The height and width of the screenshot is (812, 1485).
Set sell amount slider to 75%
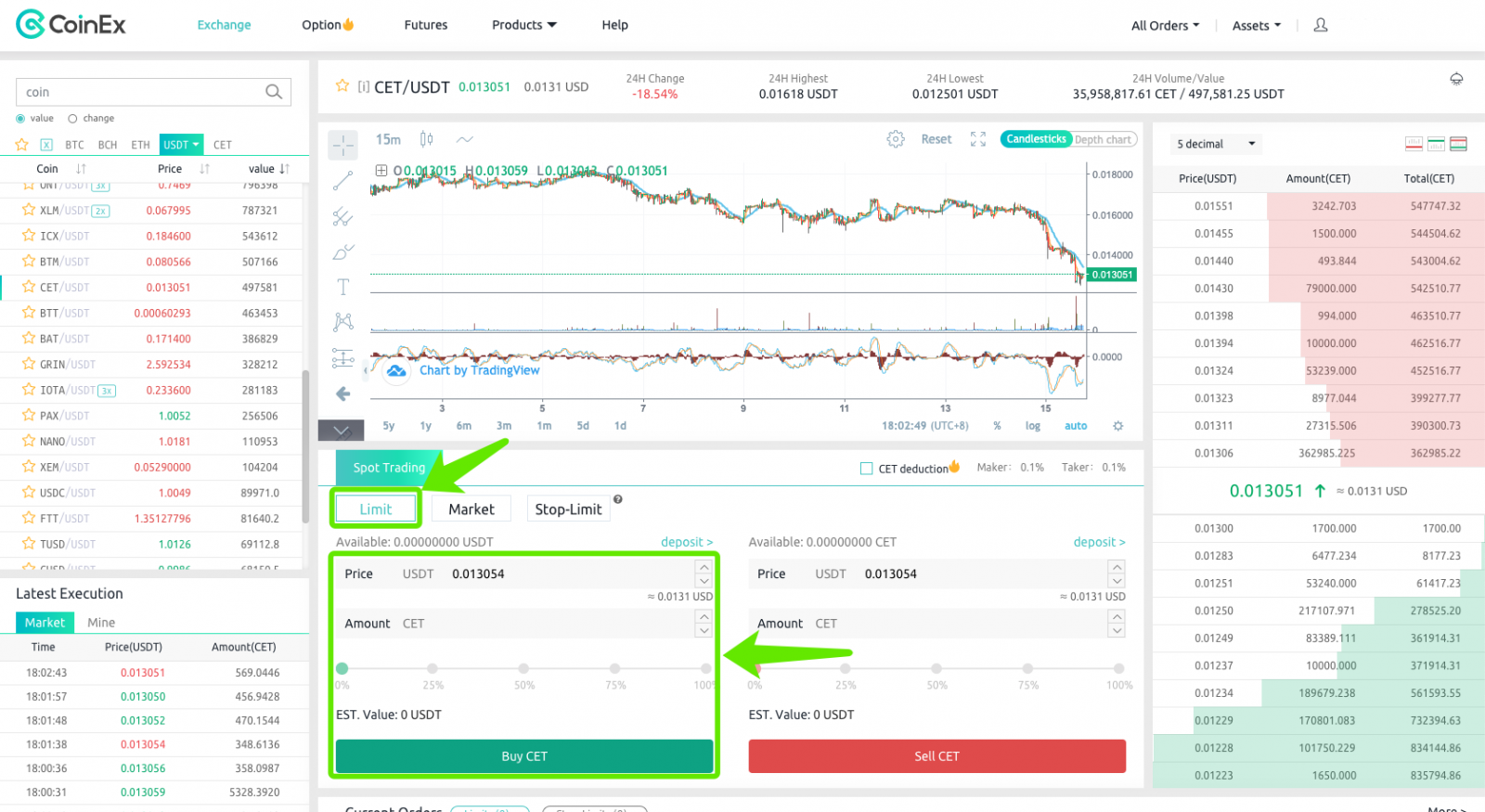pos(1027,668)
